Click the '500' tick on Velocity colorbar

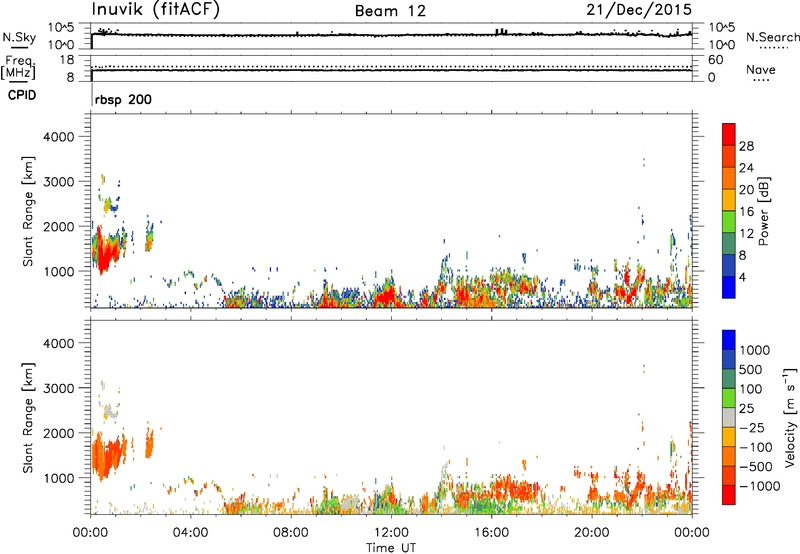click(752, 370)
